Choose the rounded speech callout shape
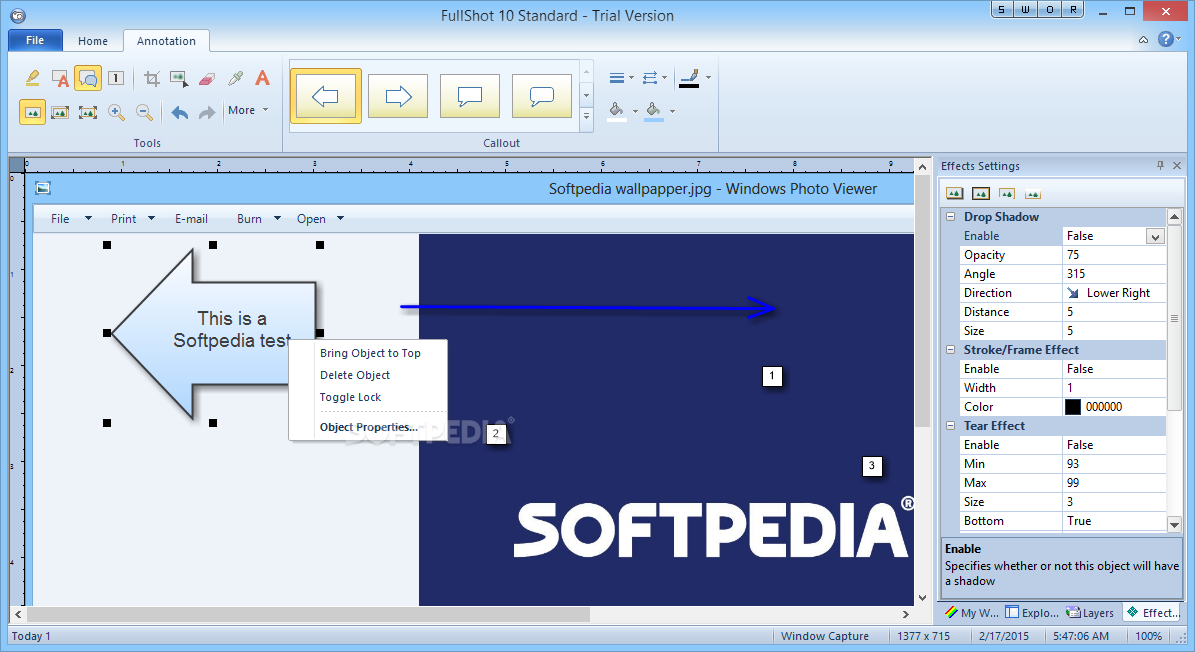Image resolution: width=1195 pixels, height=652 pixels. coord(542,96)
